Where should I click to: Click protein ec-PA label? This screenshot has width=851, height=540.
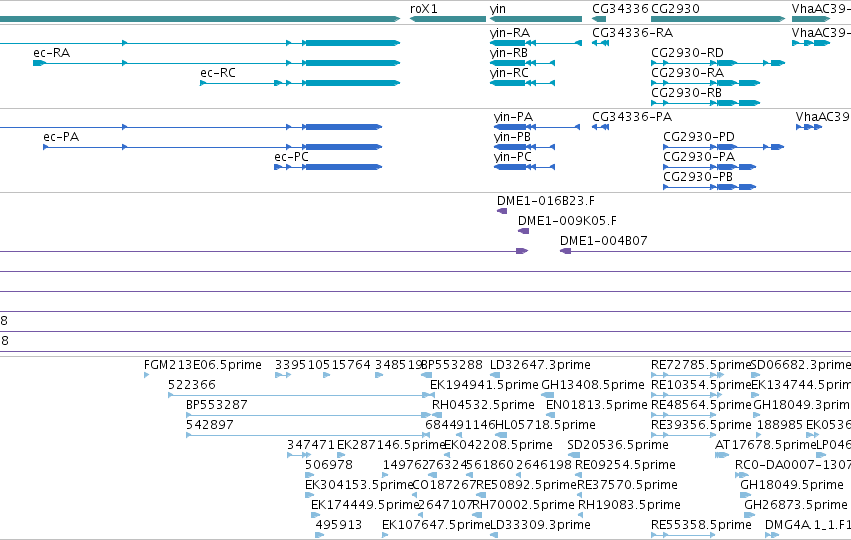61,137
